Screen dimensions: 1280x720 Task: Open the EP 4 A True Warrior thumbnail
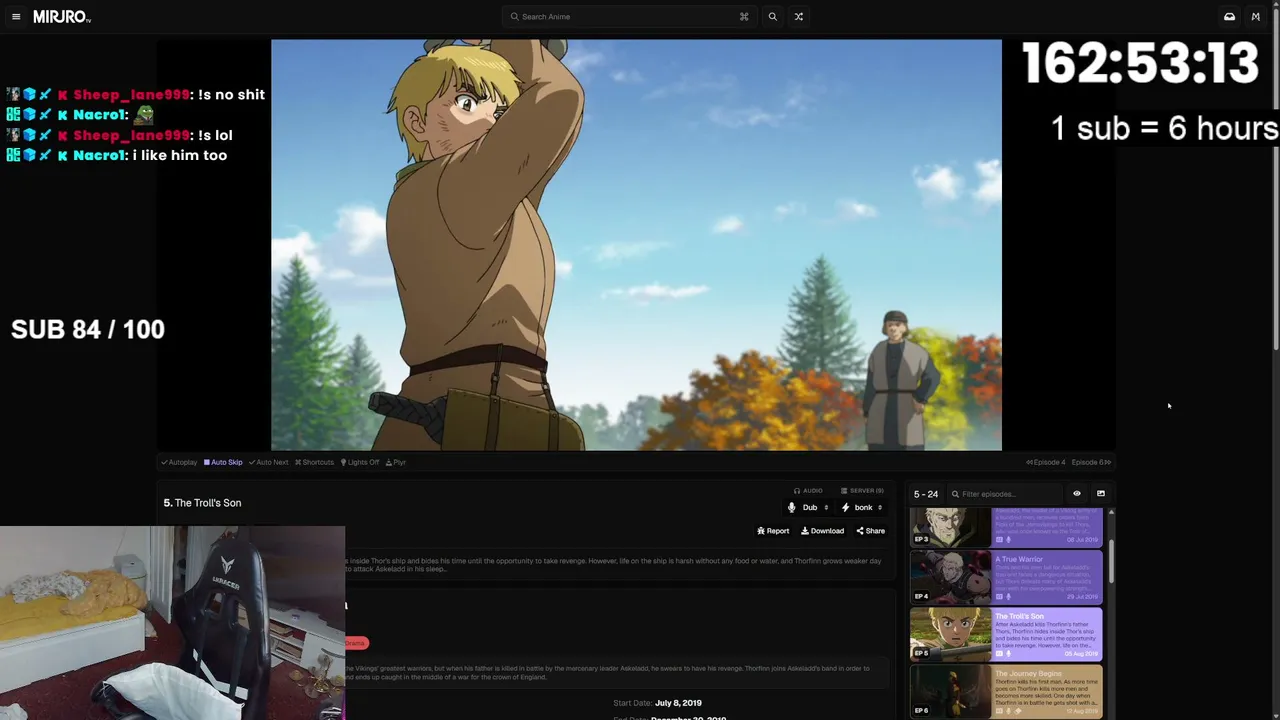[x=950, y=577]
